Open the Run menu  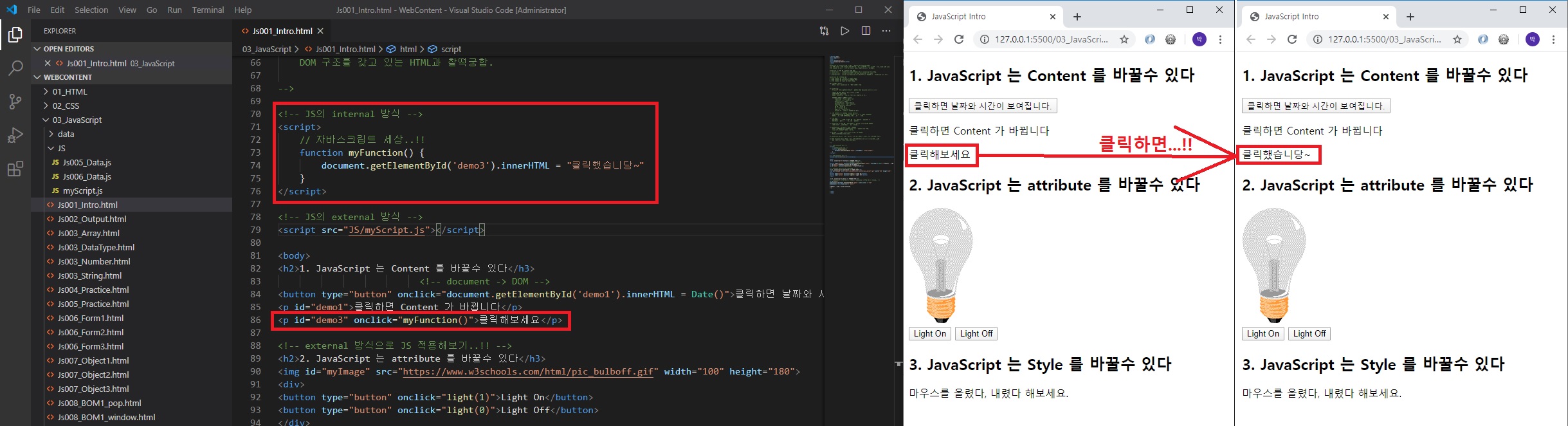[x=174, y=10]
